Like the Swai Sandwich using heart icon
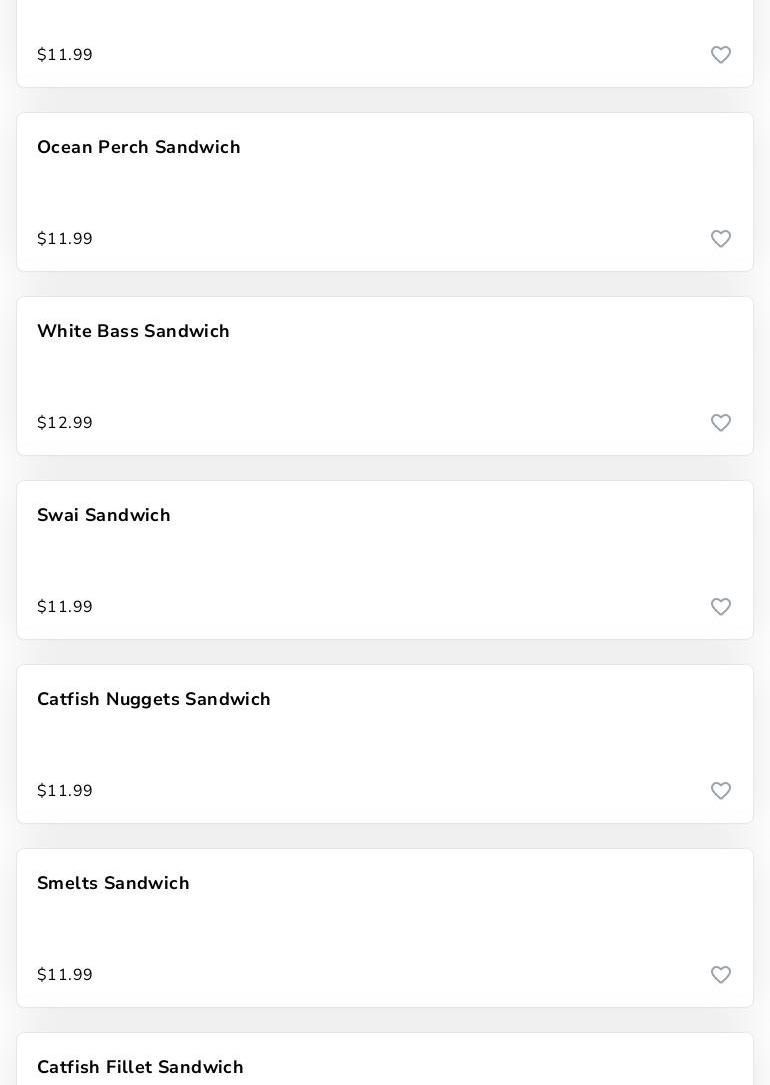This screenshot has width=770, height=1085. (x=721, y=607)
